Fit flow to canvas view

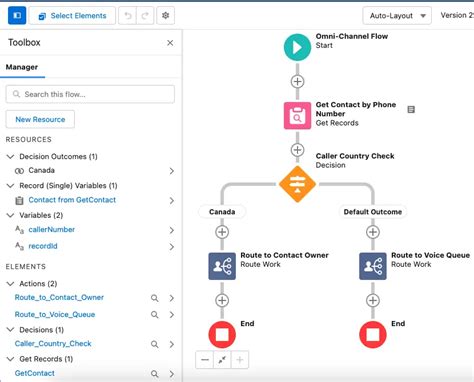pyautogui.click(x=222, y=360)
